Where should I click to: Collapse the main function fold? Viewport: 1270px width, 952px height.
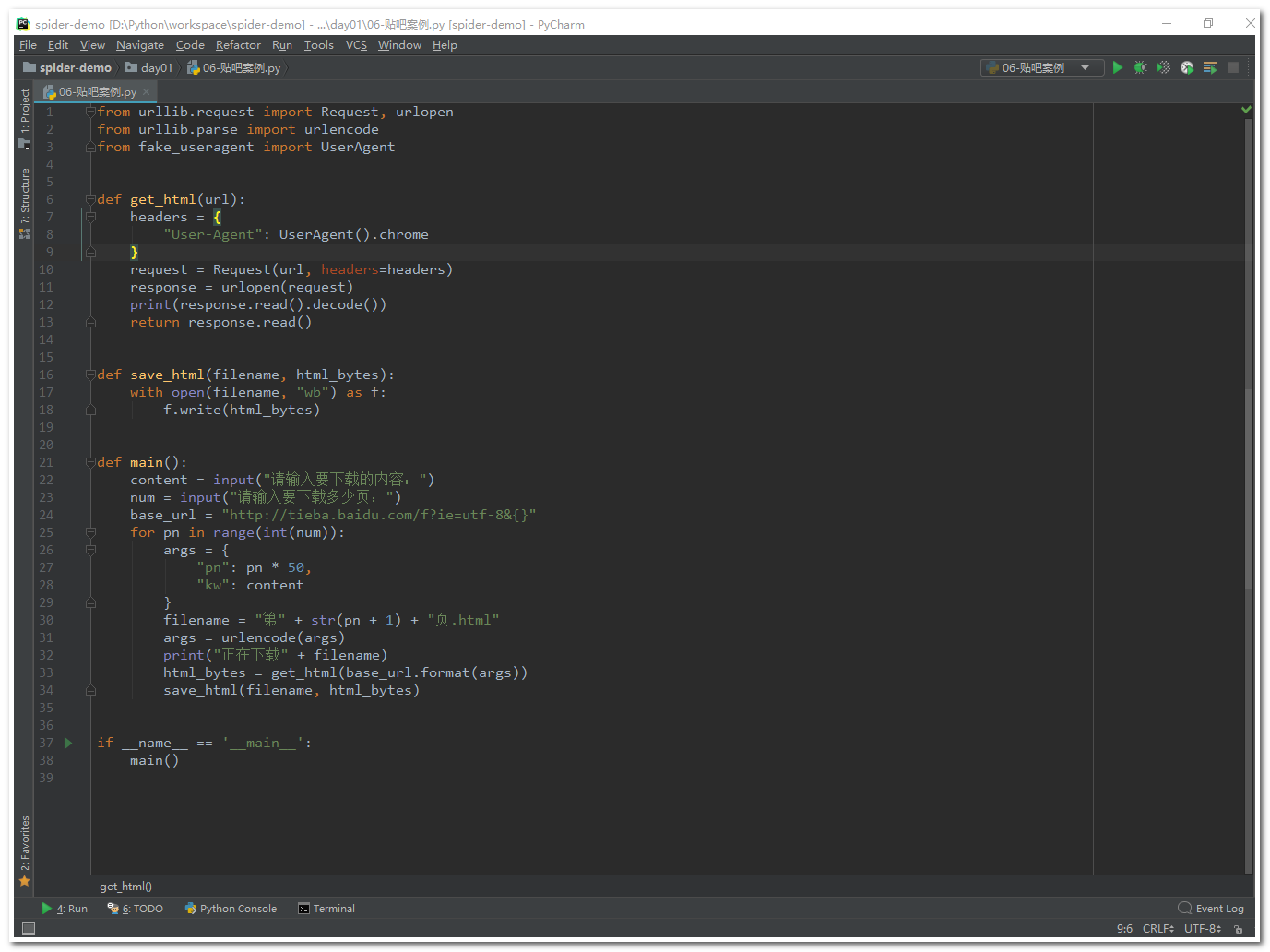(x=90, y=462)
